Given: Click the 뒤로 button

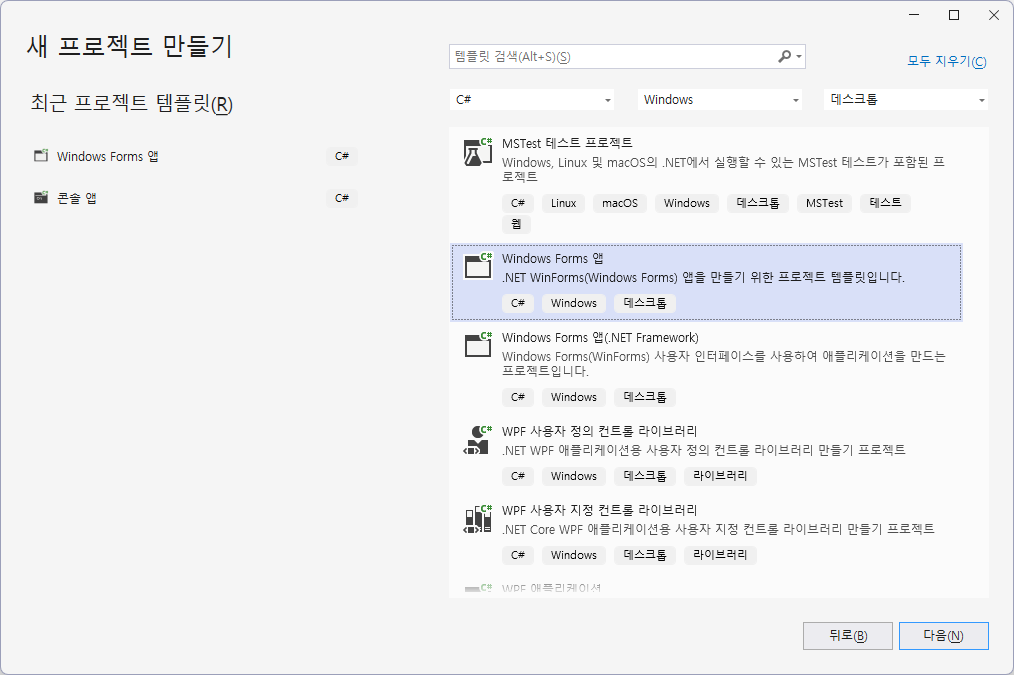Looking at the screenshot, I should point(848,636).
